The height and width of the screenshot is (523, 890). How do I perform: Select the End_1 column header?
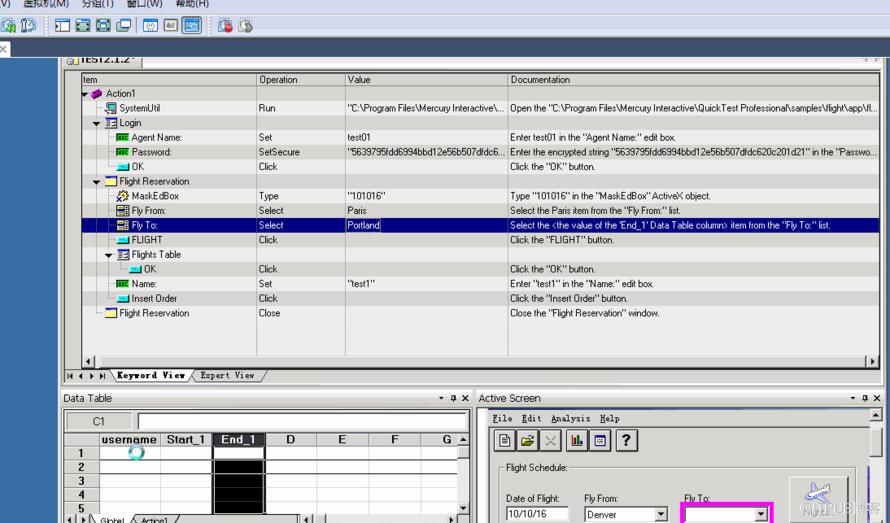pos(238,440)
